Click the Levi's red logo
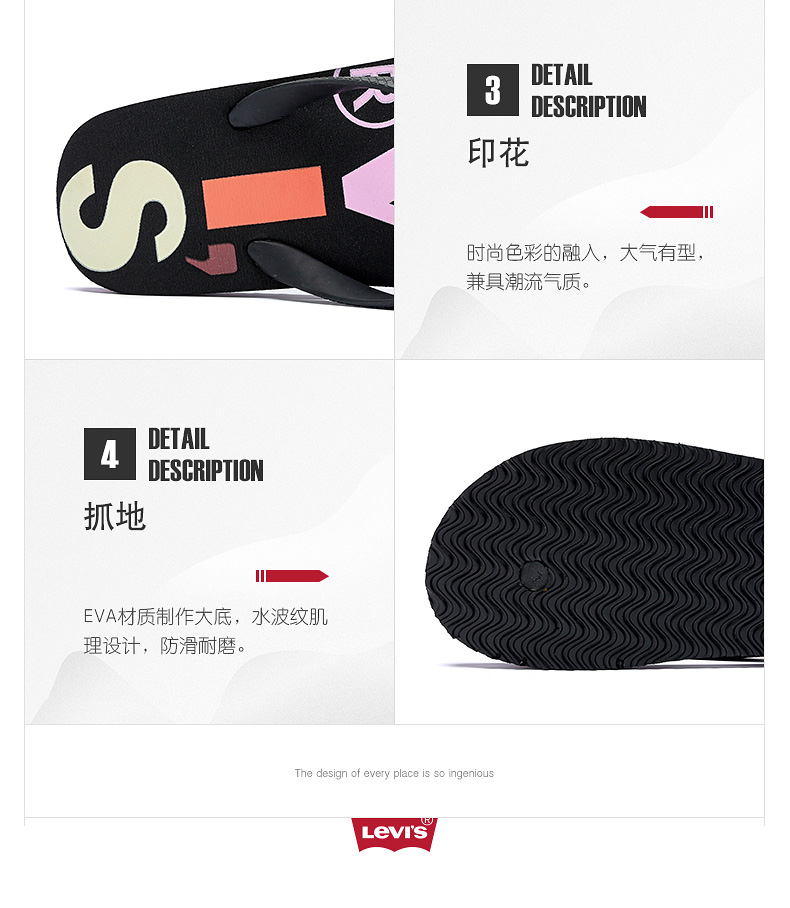The width and height of the screenshot is (790, 908). coord(394,834)
